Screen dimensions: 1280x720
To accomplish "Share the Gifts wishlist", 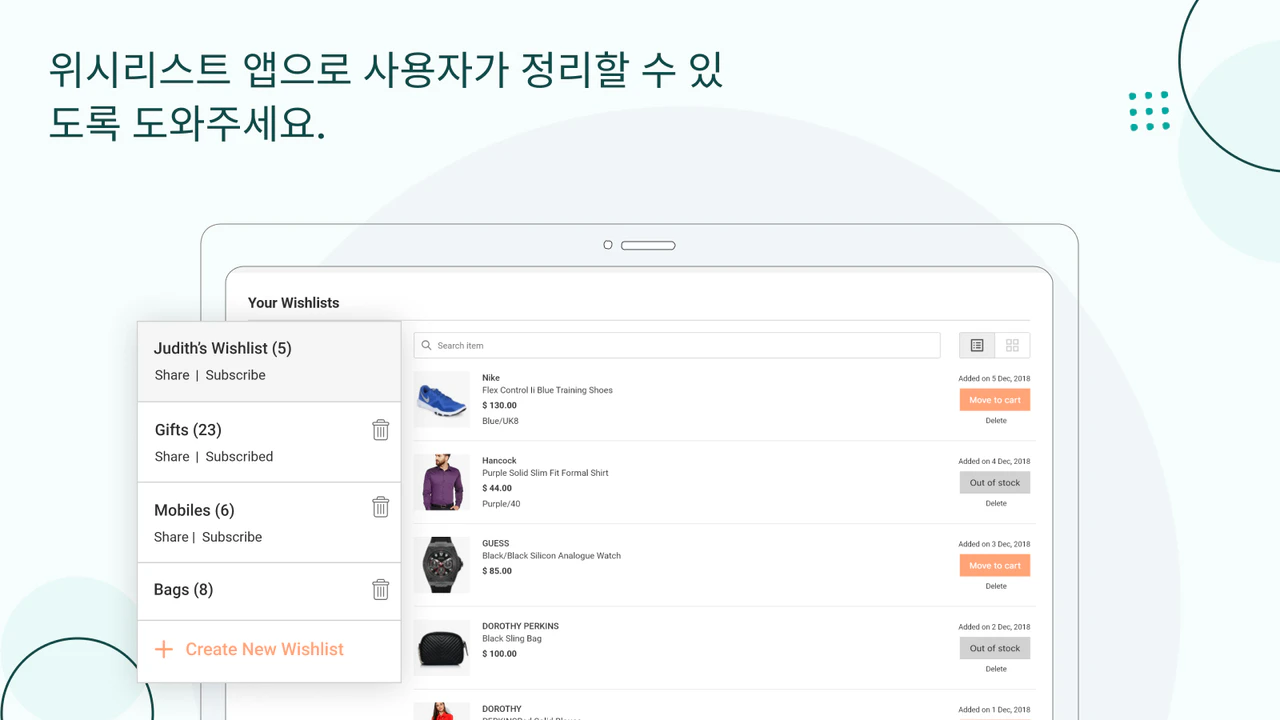I will [x=172, y=456].
